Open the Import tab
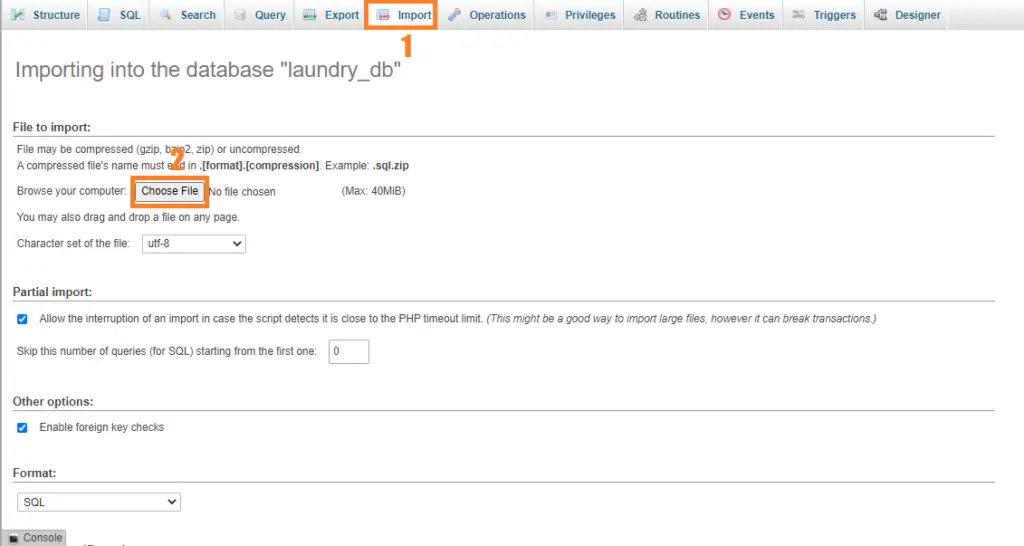This screenshot has width=1024, height=546. click(404, 15)
